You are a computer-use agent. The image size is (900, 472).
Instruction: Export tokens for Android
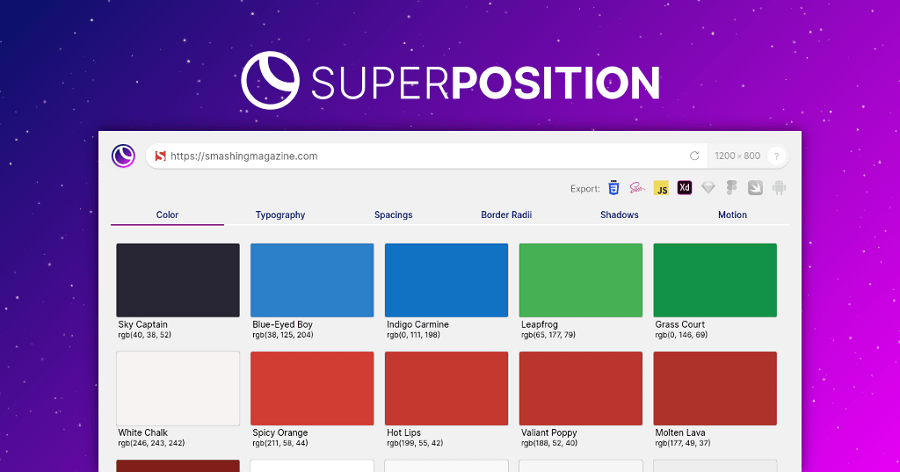tap(779, 188)
